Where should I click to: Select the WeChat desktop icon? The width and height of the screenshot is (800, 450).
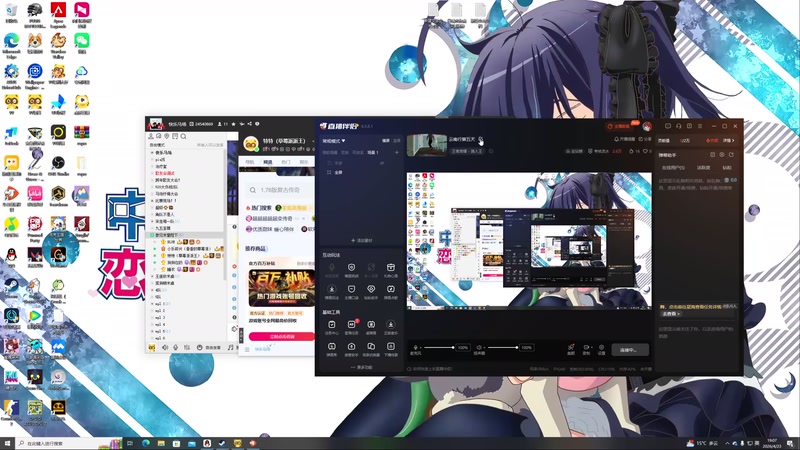point(82,43)
